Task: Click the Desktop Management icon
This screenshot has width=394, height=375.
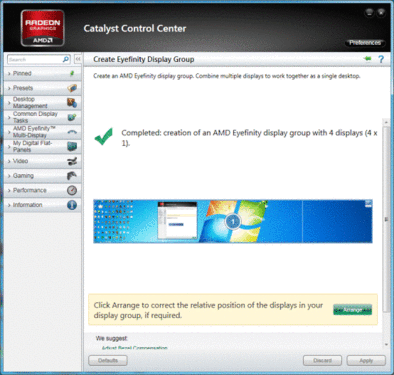Action: pyautogui.click(x=72, y=103)
